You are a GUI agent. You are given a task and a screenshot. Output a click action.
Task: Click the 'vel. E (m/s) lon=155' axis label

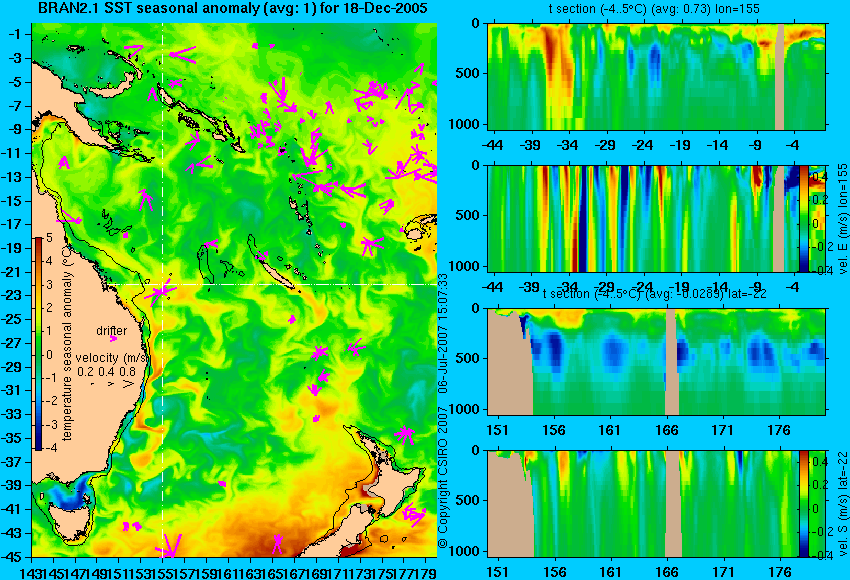pos(842,219)
